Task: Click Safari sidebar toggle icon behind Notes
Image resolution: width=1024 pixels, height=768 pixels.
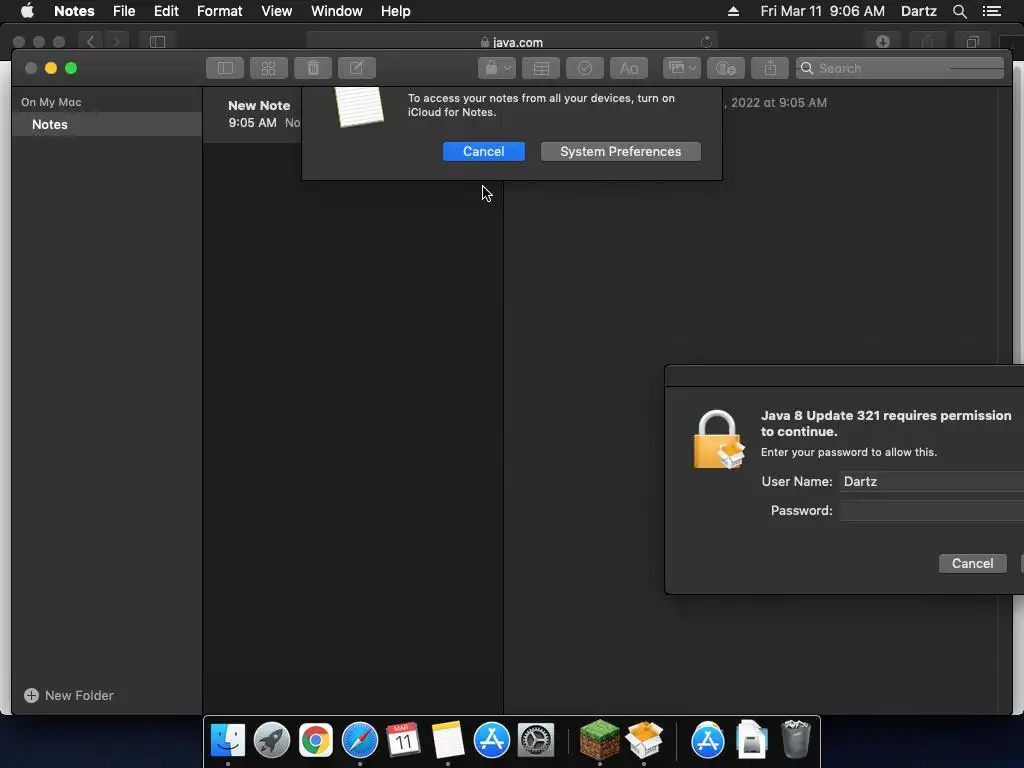Action: tap(157, 42)
